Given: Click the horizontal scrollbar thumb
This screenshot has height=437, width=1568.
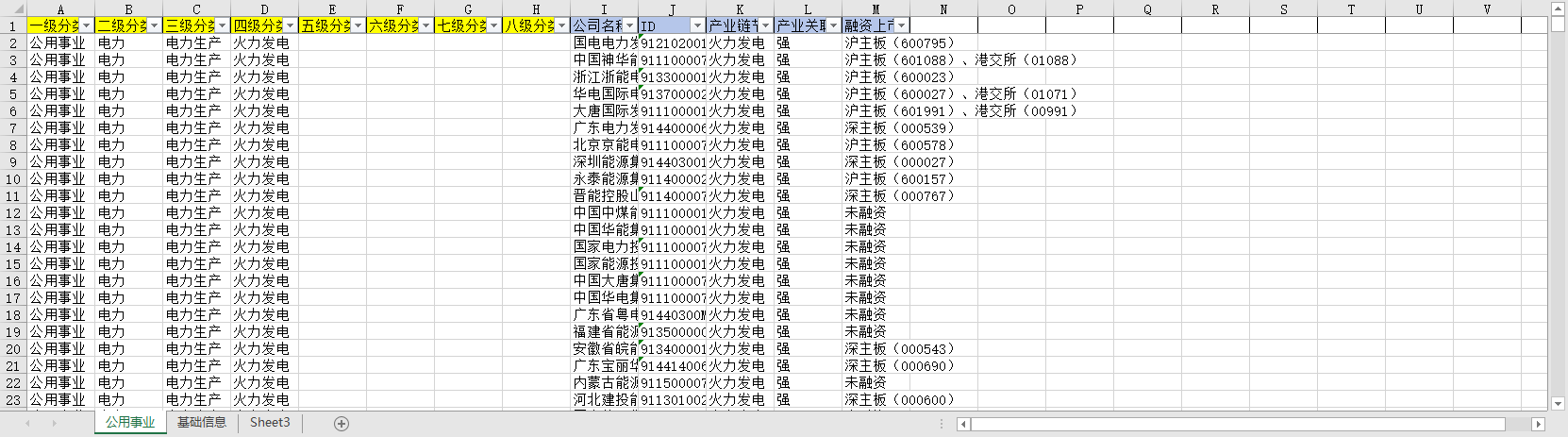Looking at the screenshot, I should [1238, 425].
